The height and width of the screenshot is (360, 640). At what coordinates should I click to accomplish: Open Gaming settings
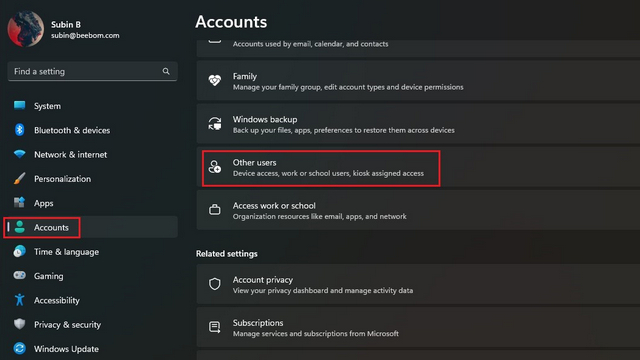pos(92,276)
